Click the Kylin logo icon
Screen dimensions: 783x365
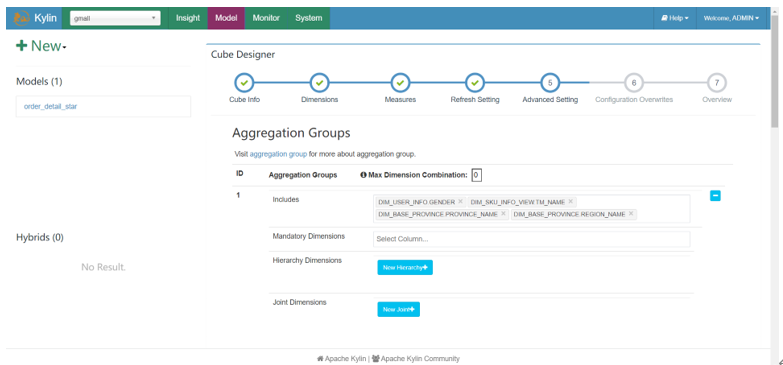pos(22,18)
